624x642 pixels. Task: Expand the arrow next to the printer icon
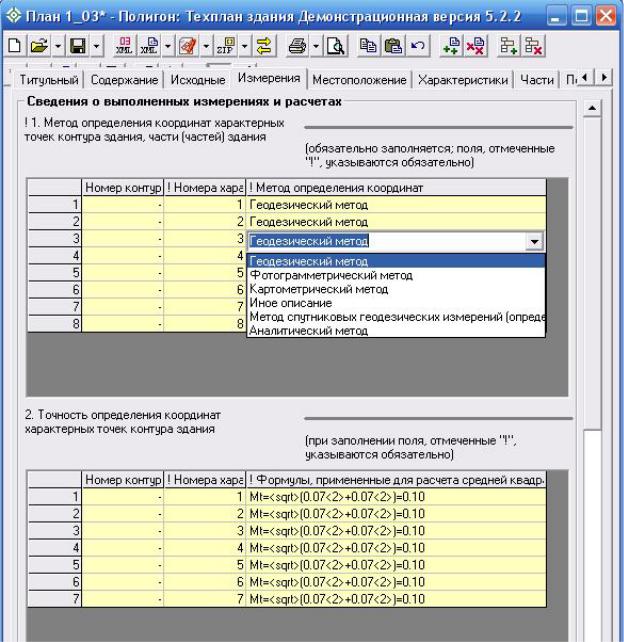coord(316,45)
